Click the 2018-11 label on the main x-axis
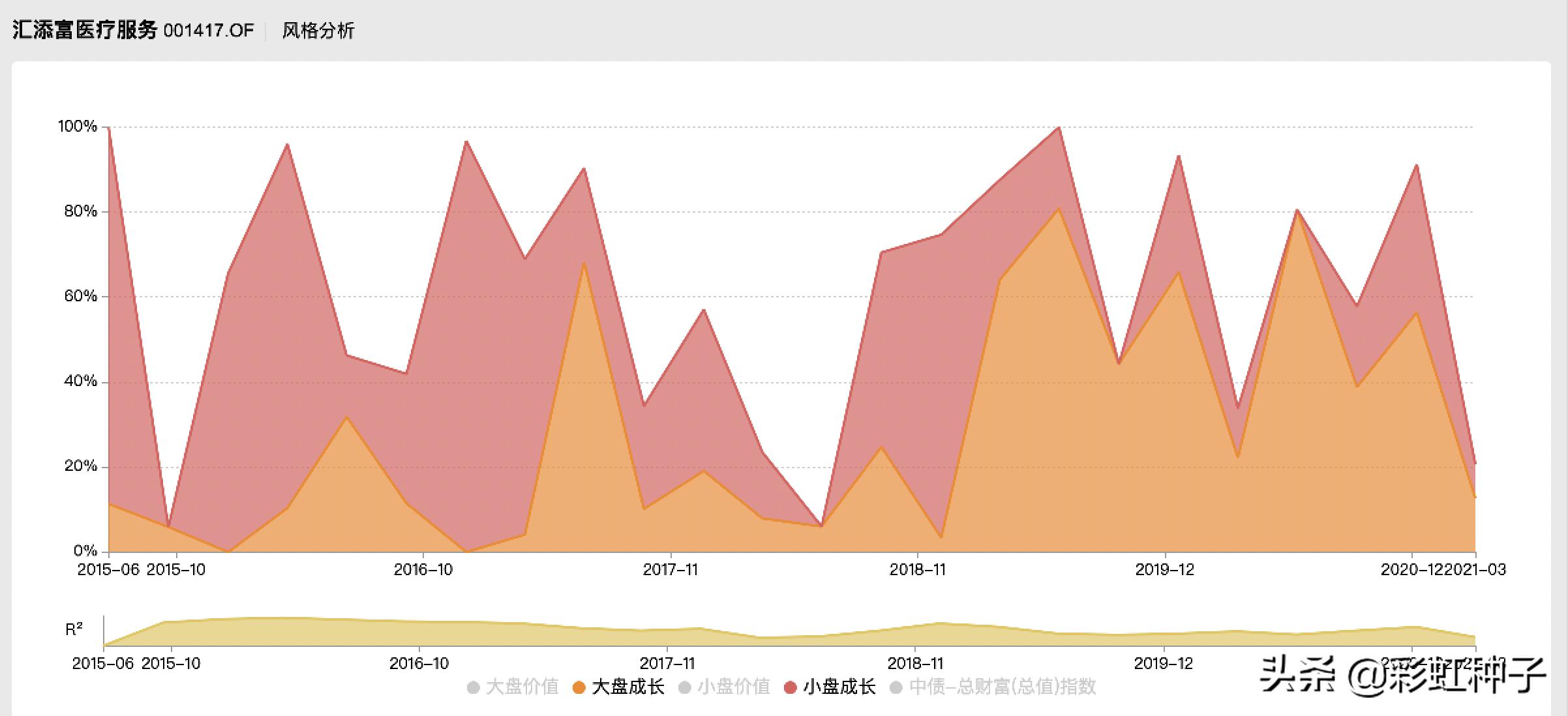This screenshot has height=716, width=1568. (x=918, y=570)
